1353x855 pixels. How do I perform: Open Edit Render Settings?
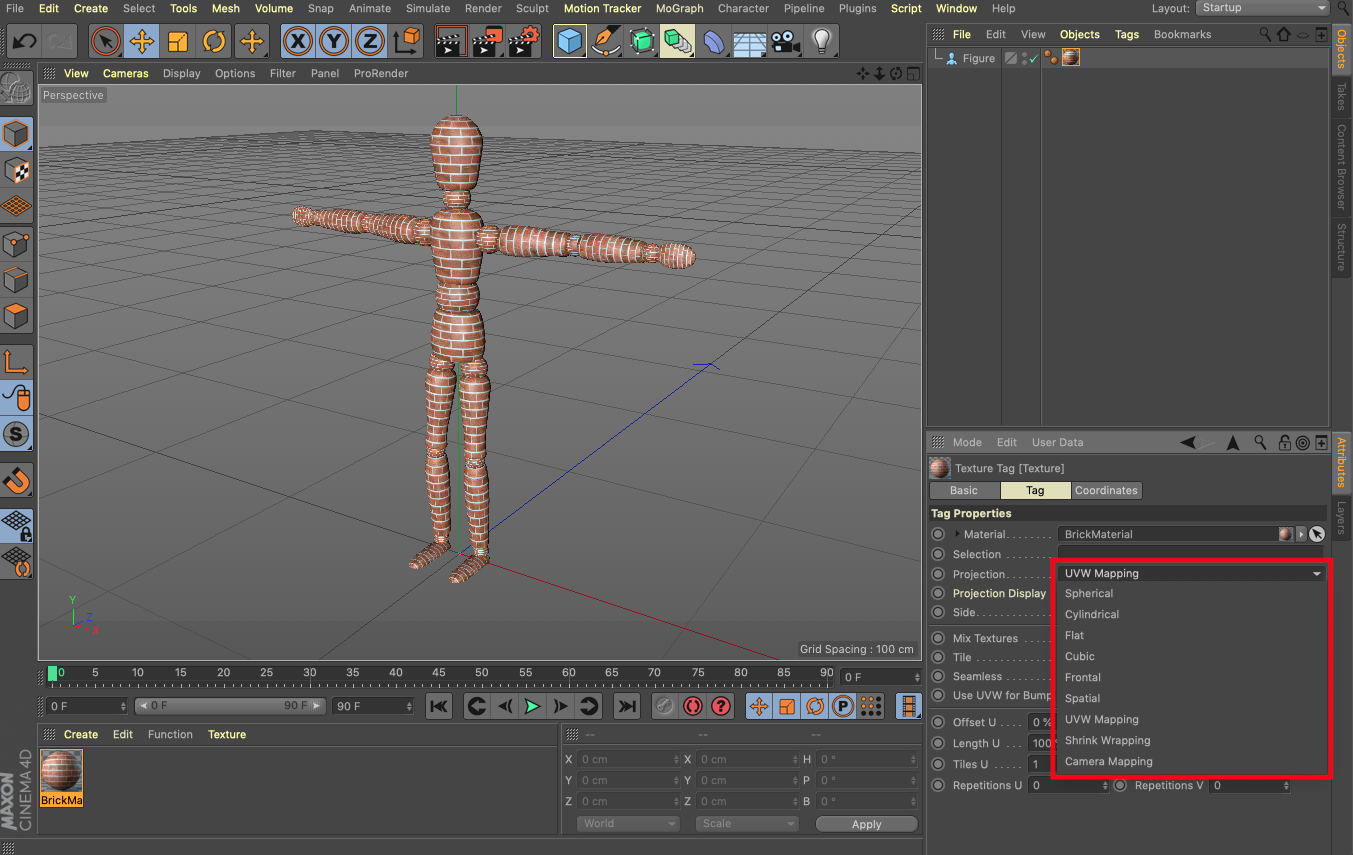(x=524, y=42)
